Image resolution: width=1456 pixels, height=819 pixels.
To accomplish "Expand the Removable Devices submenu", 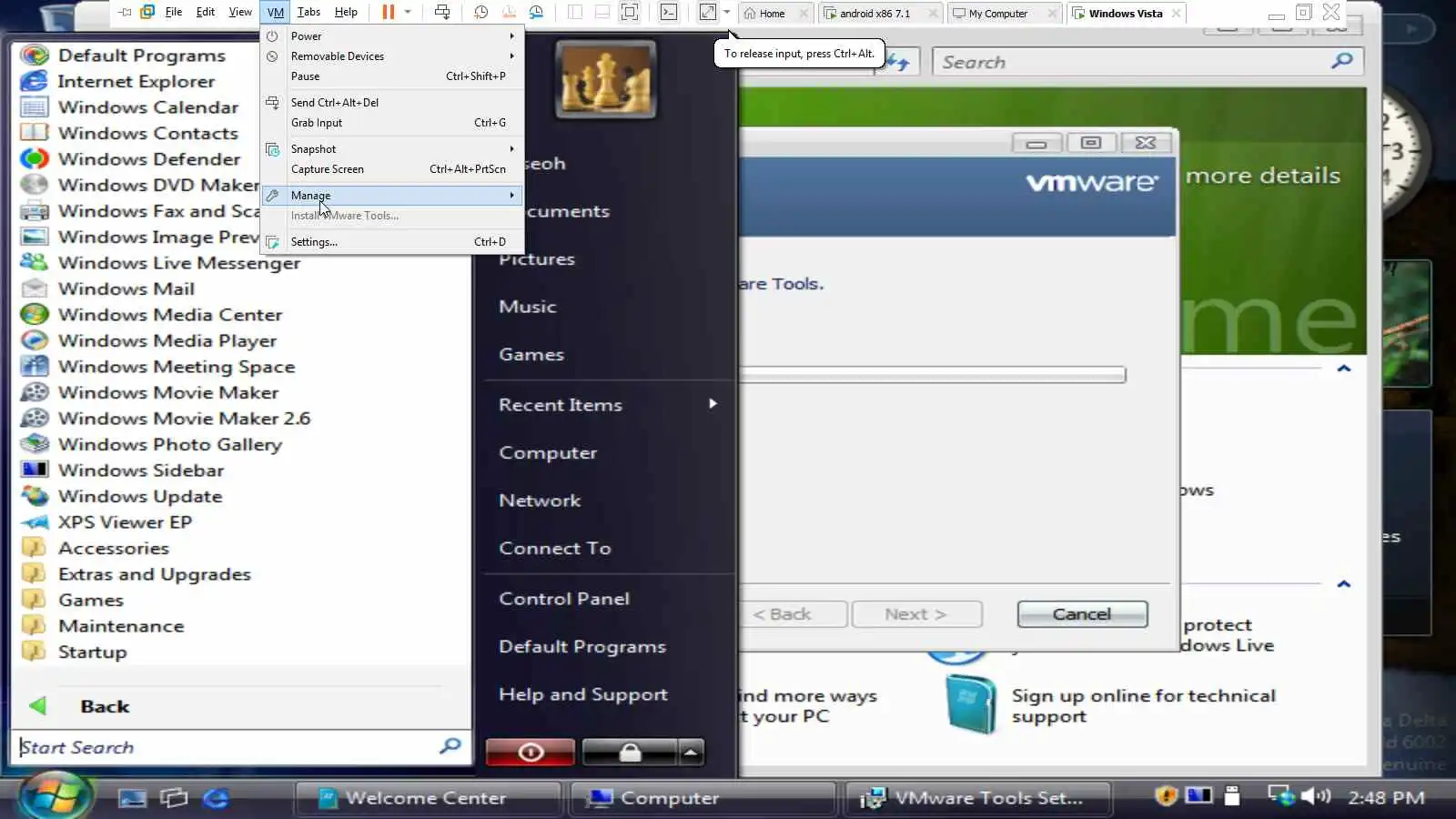I will point(393,56).
